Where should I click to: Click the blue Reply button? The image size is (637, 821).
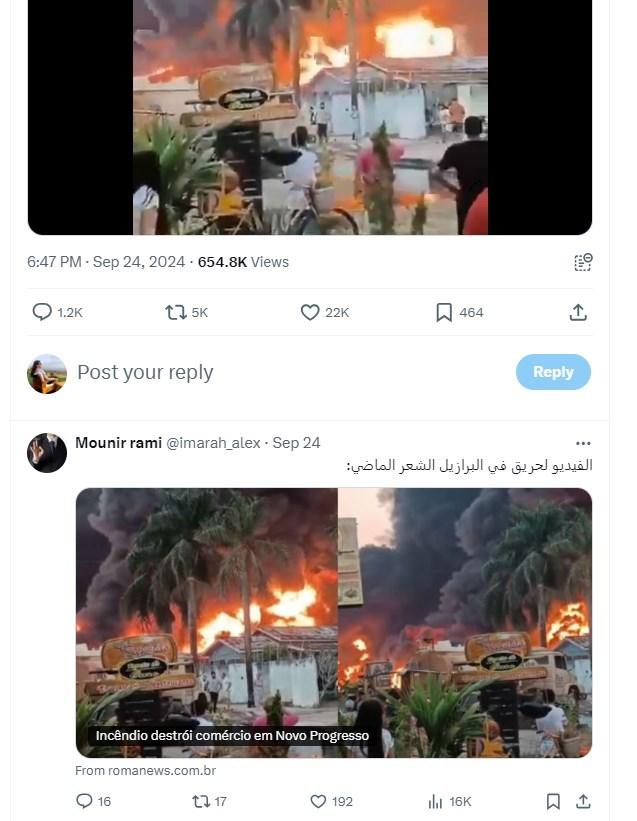coord(553,372)
